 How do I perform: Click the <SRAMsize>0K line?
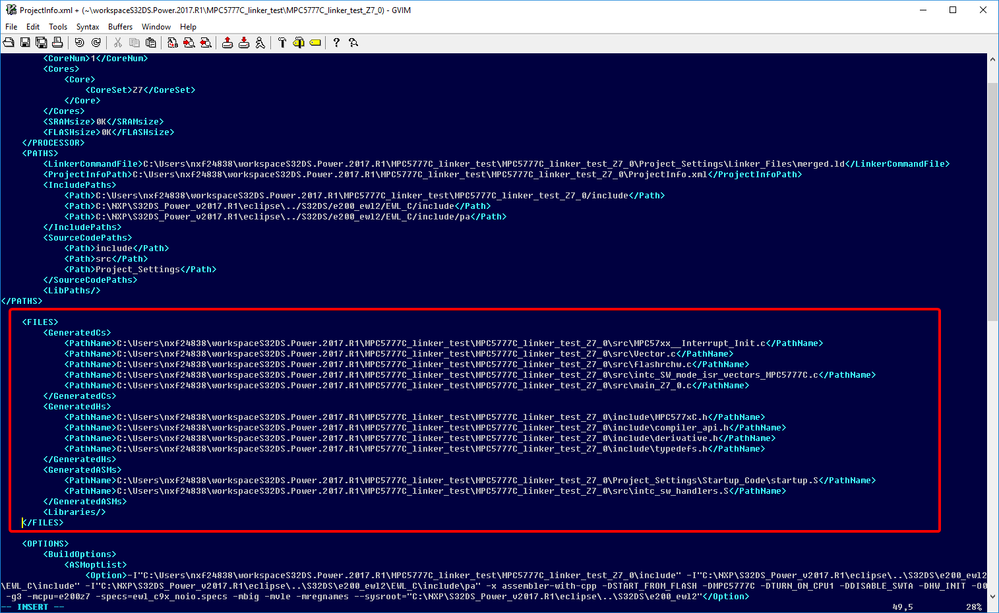[103, 122]
